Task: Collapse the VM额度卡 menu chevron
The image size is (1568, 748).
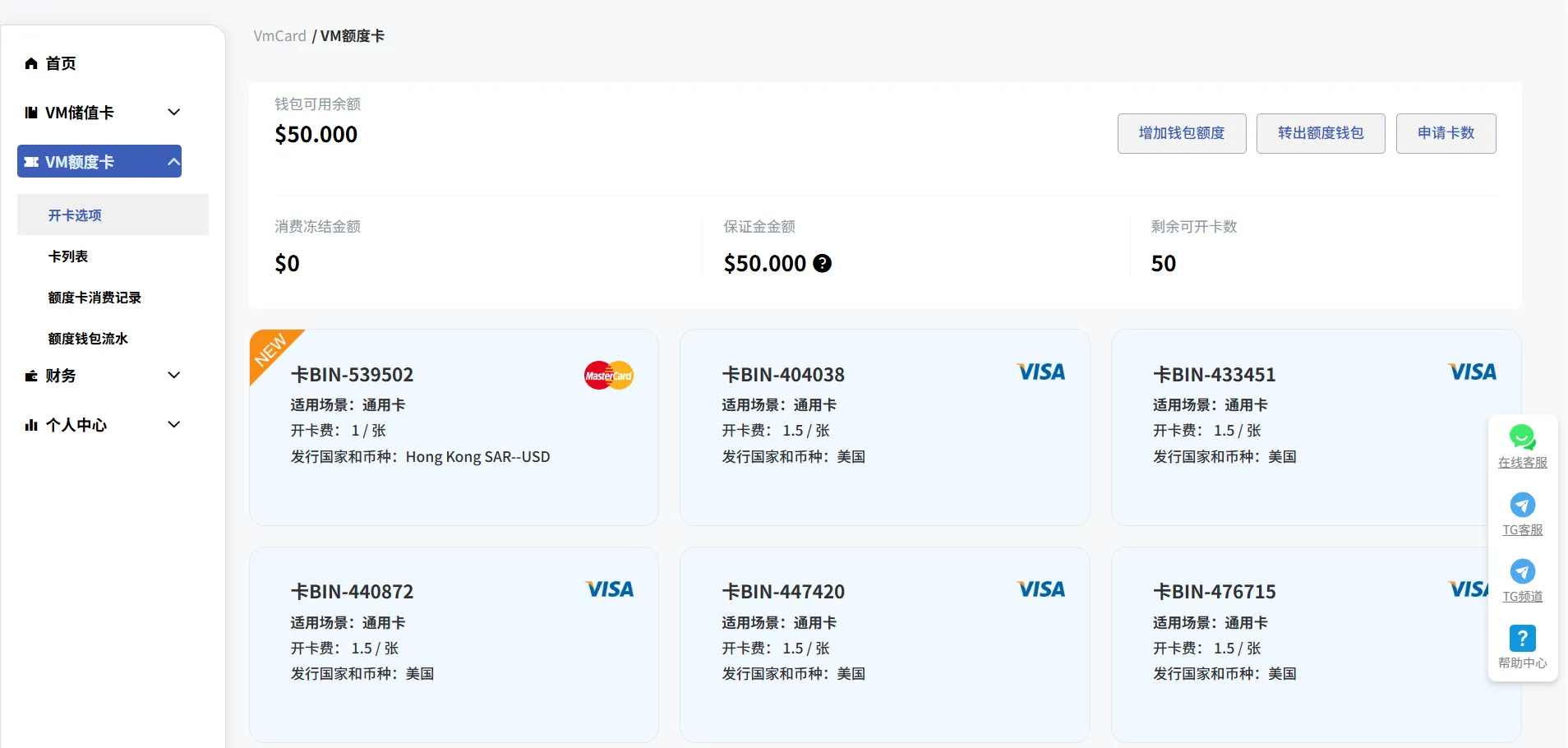Action: [x=173, y=161]
